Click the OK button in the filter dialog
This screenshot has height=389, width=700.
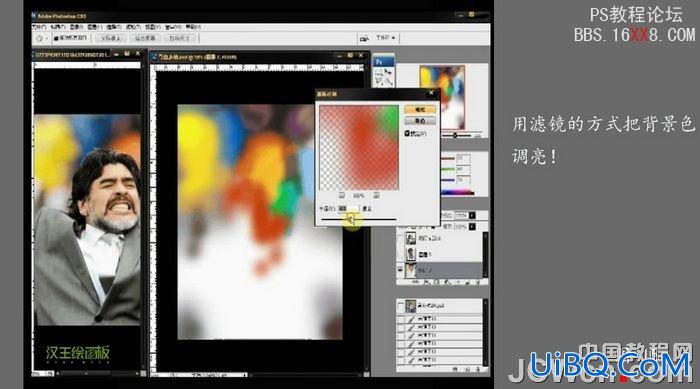coord(420,109)
